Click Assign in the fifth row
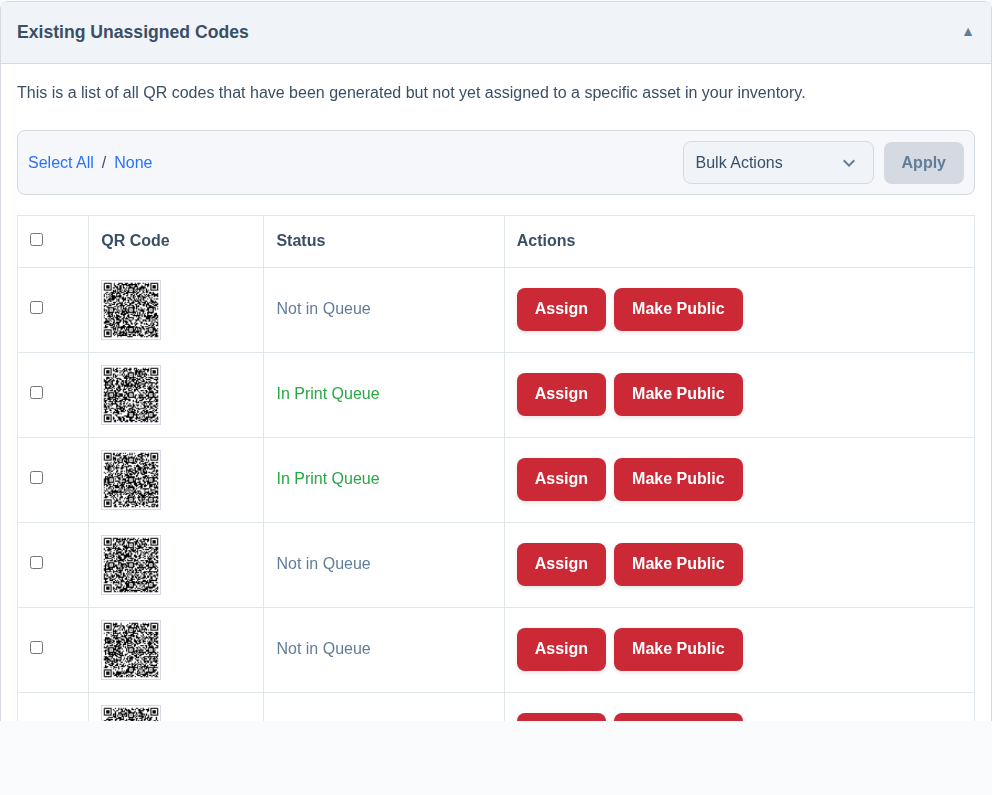This screenshot has height=795, width=992. point(561,649)
